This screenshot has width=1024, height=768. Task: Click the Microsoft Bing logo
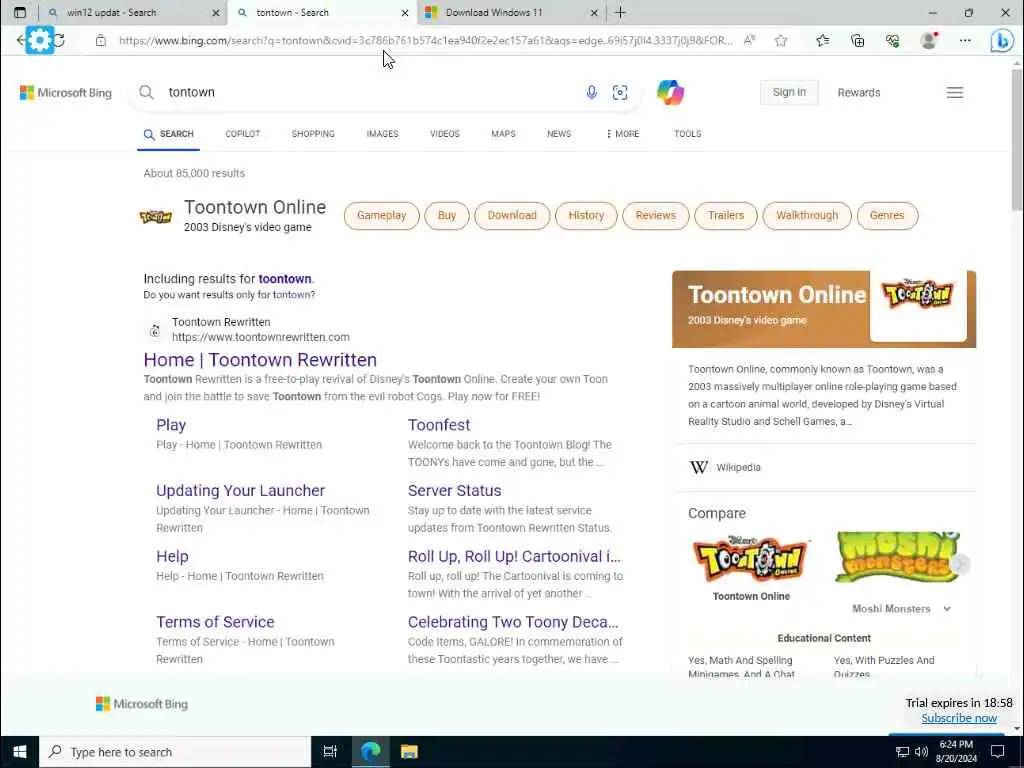tap(66, 93)
